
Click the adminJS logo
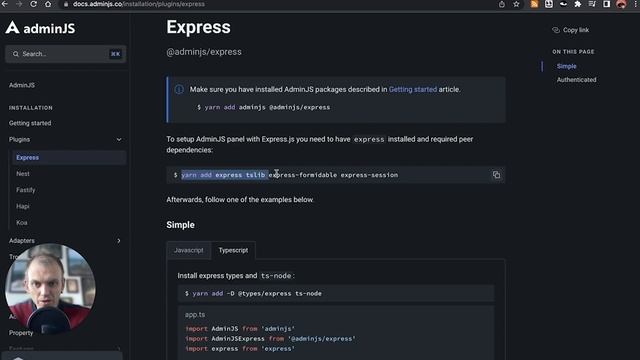40,28
